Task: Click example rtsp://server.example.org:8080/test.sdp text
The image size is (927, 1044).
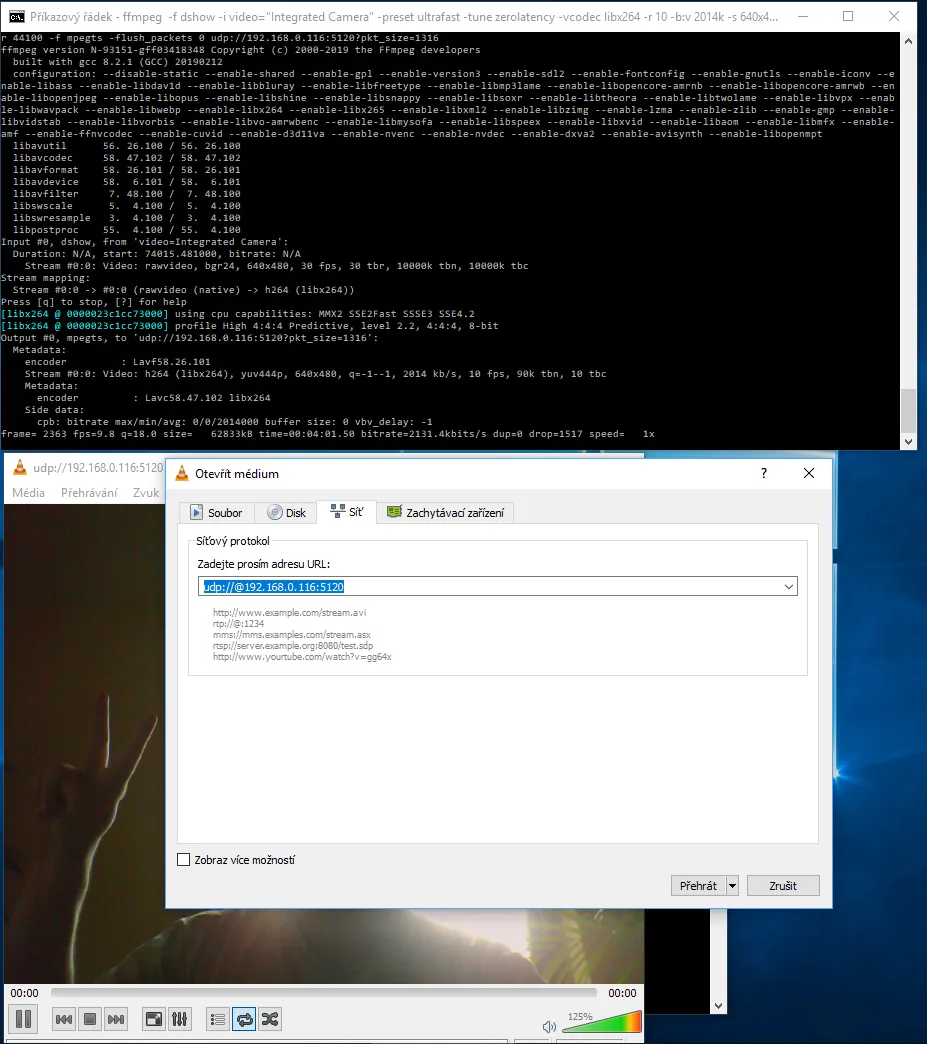Action: pyautogui.click(x=293, y=645)
